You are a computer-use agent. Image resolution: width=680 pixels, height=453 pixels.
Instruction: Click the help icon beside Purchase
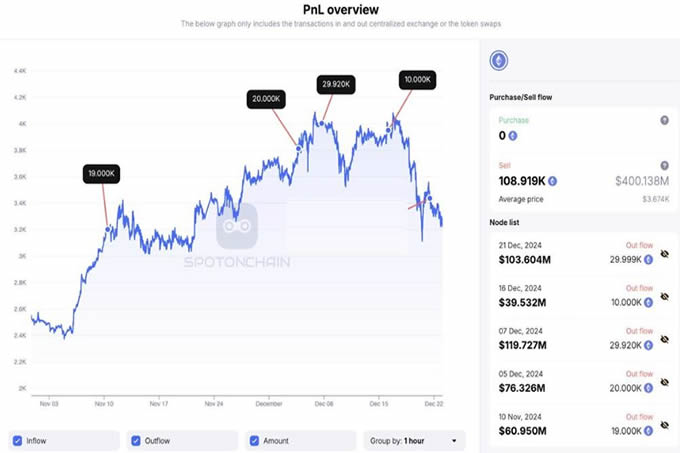click(664, 120)
